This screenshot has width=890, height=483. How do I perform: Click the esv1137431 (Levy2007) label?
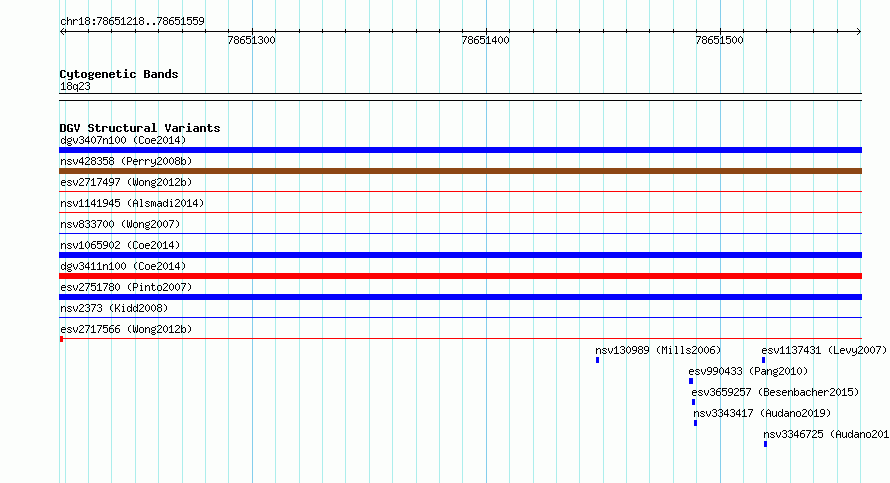(x=824, y=350)
